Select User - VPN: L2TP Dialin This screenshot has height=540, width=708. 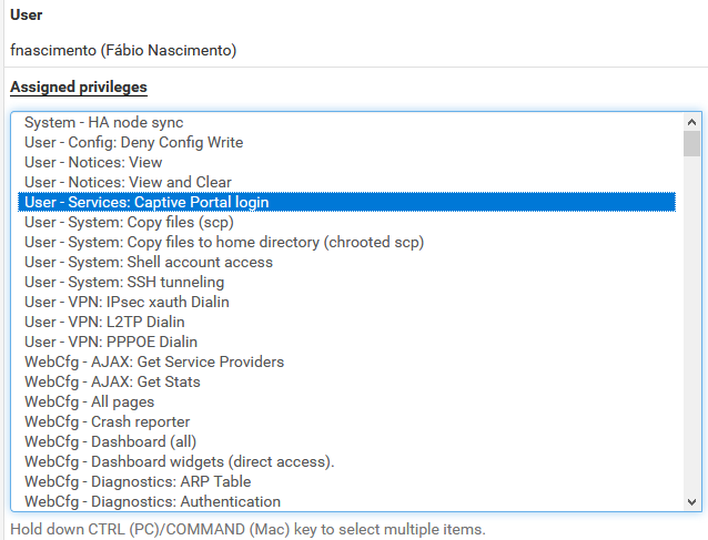(347, 322)
